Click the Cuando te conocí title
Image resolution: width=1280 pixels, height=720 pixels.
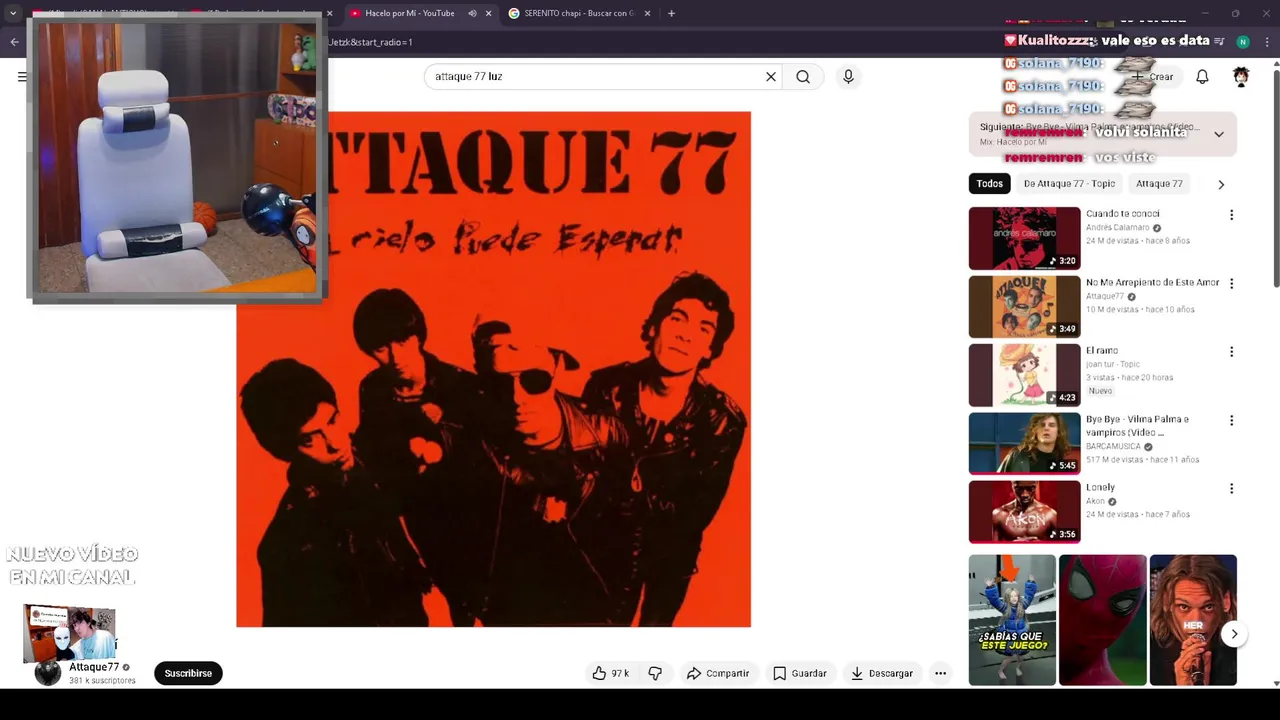pyautogui.click(x=1122, y=213)
